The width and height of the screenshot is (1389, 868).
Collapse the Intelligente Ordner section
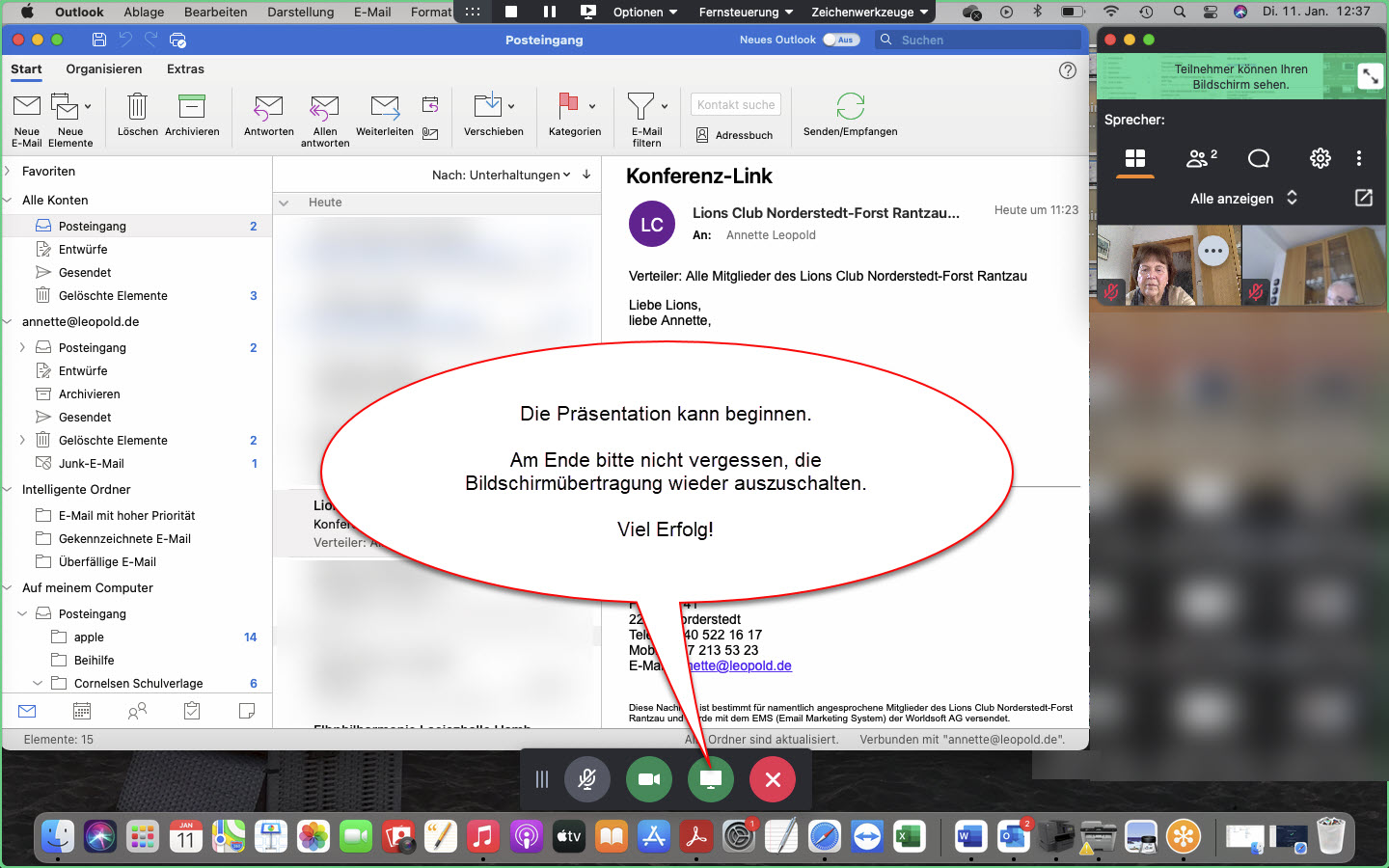click(x=8, y=489)
